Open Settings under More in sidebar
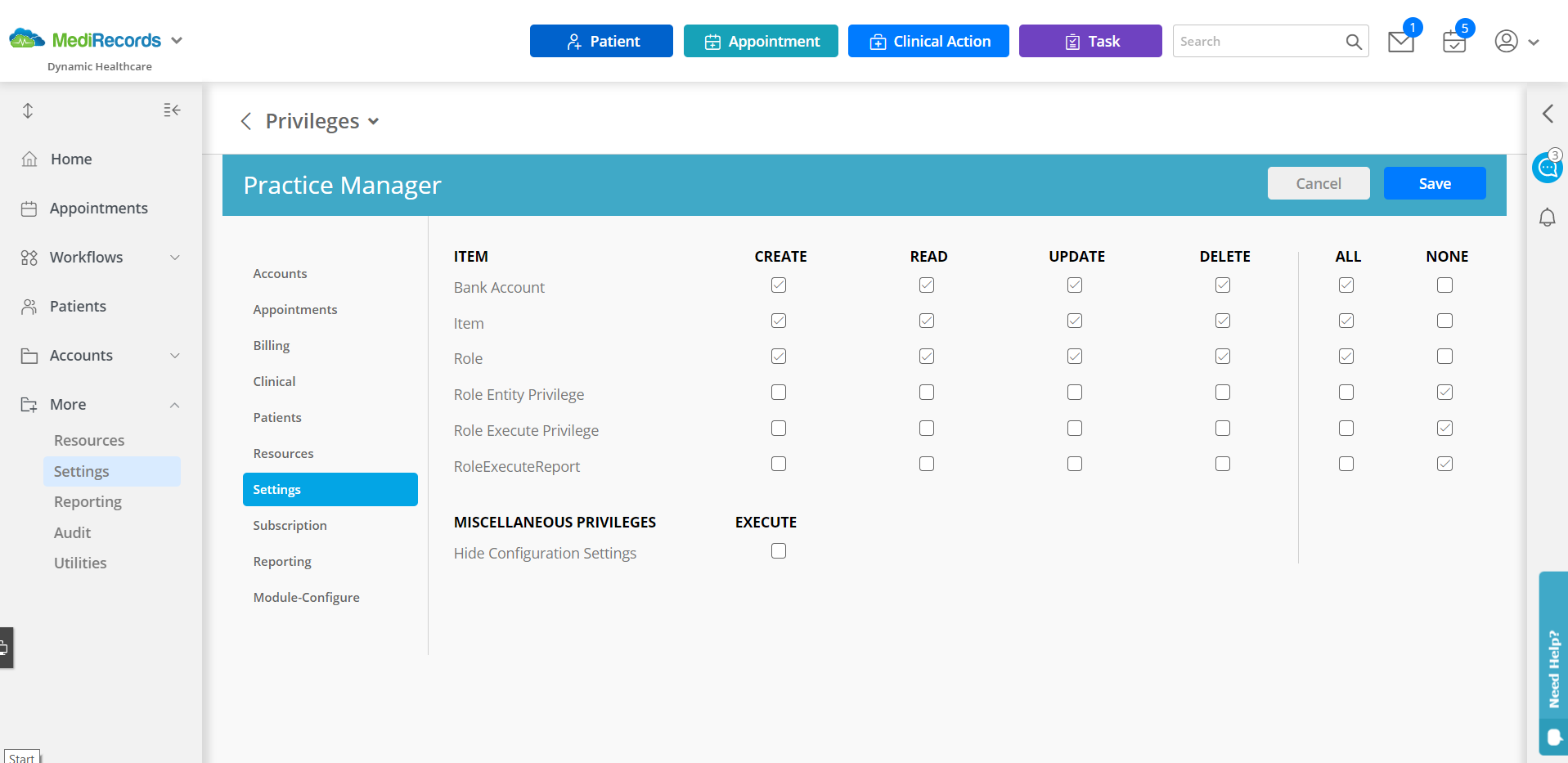Image resolution: width=1568 pixels, height=763 pixels. point(112,472)
